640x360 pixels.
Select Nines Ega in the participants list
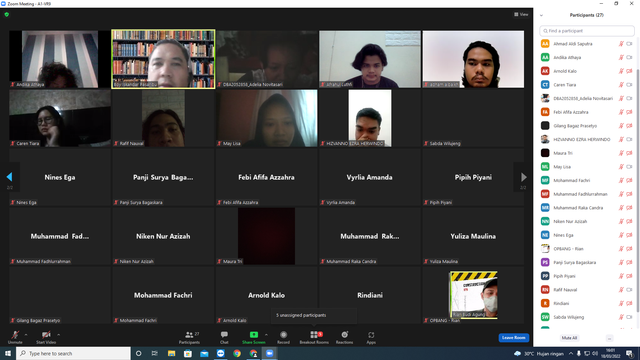[587, 235]
